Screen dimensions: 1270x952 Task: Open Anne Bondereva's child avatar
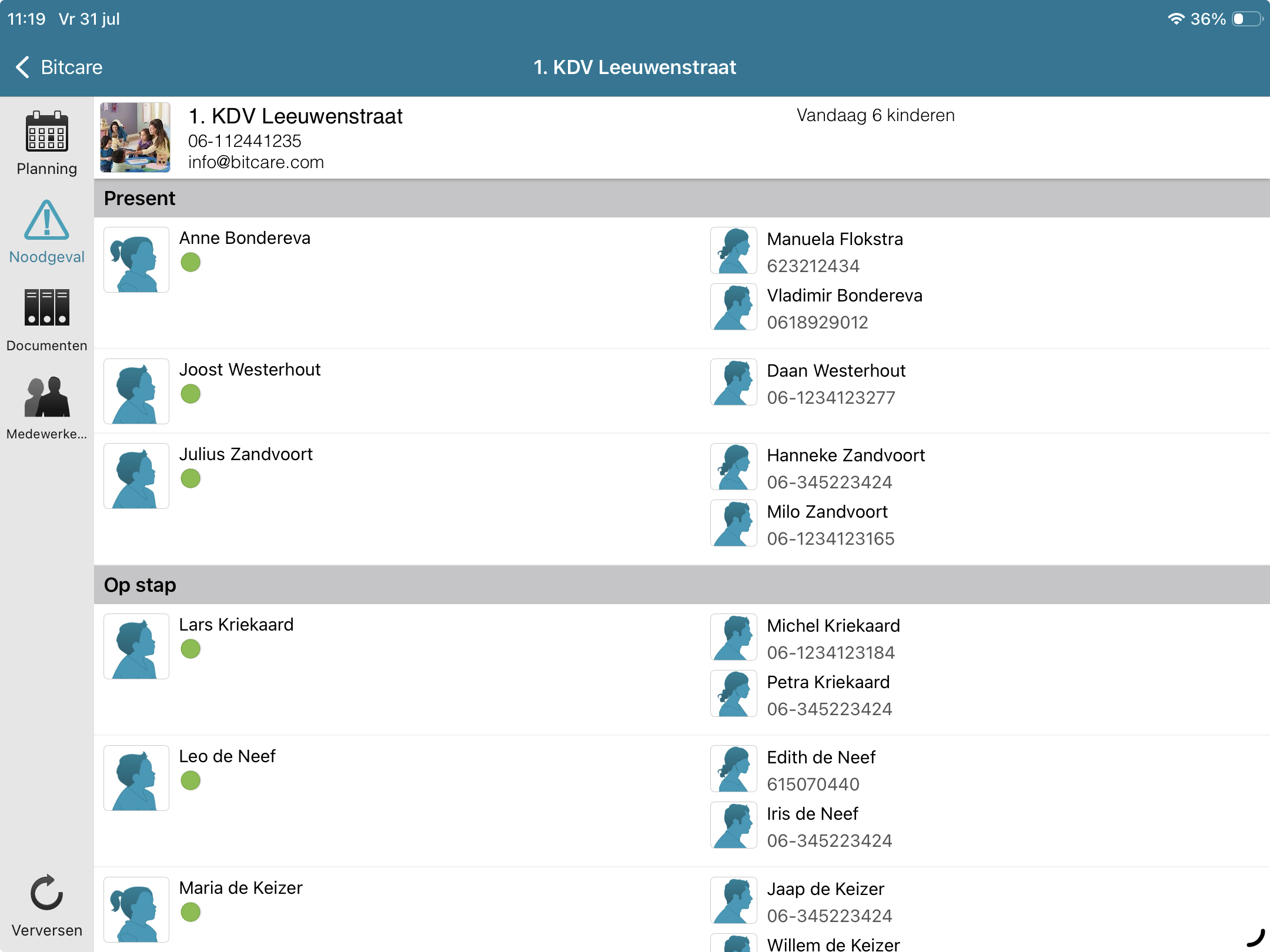tap(136, 260)
